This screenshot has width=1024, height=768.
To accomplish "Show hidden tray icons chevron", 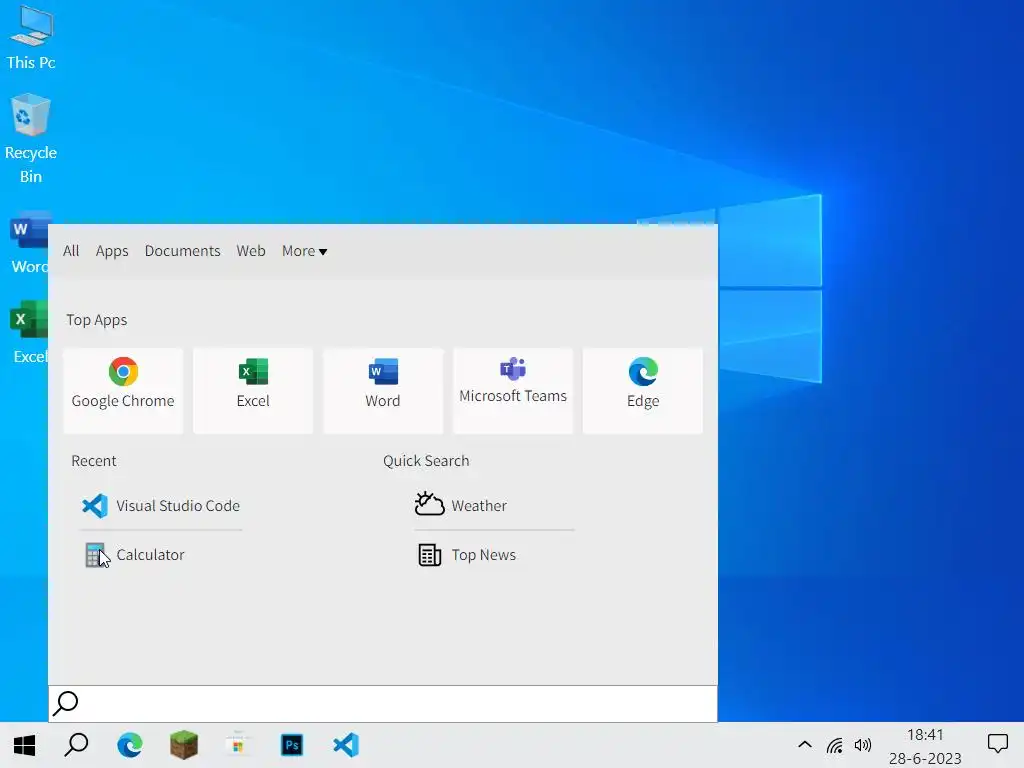I will pyautogui.click(x=805, y=744).
